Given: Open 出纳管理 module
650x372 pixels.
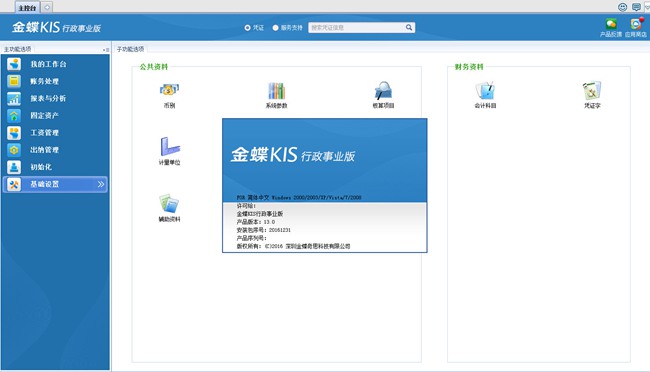Looking at the screenshot, I should pyautogui.click(x=55, y=150).
